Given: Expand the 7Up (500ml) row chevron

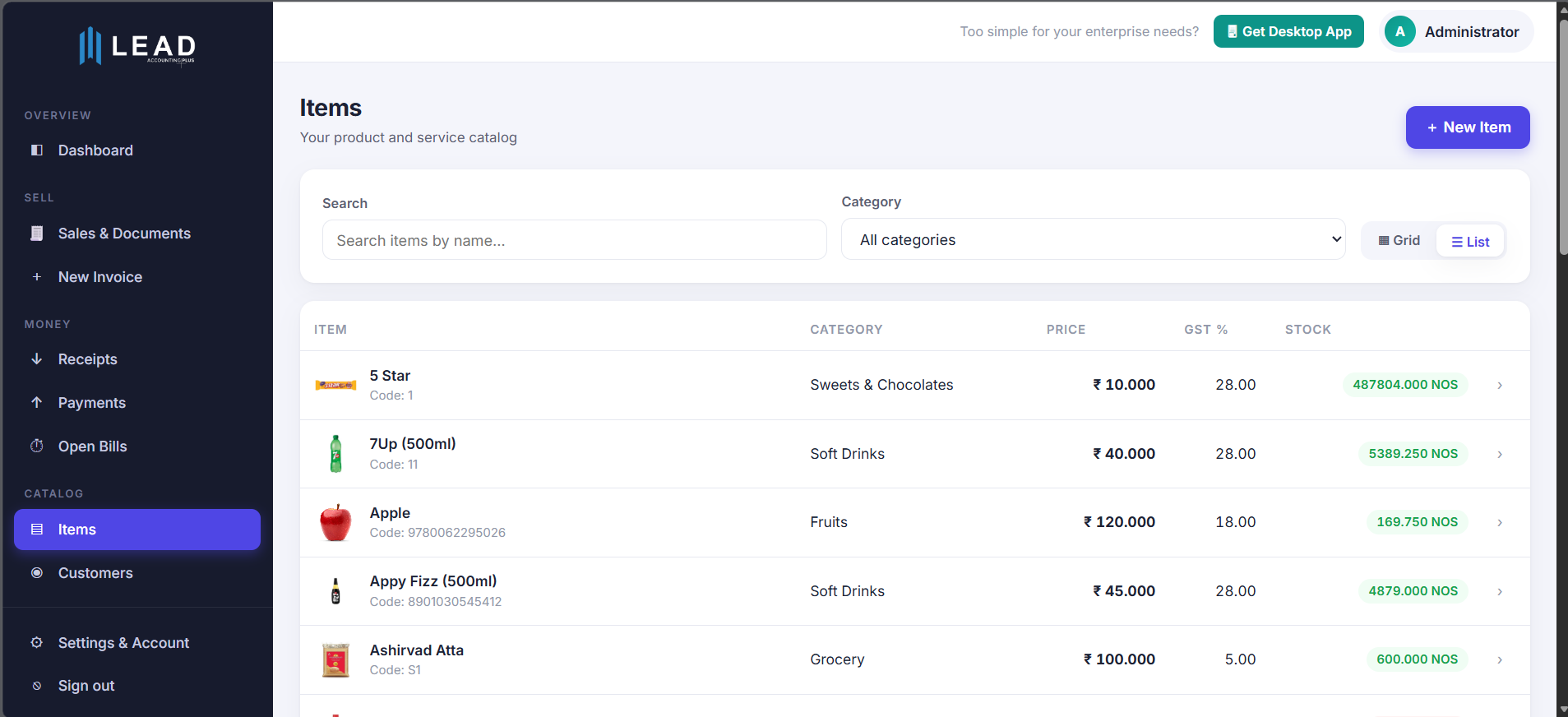Looking at the screenshot, I should 1500,454.
